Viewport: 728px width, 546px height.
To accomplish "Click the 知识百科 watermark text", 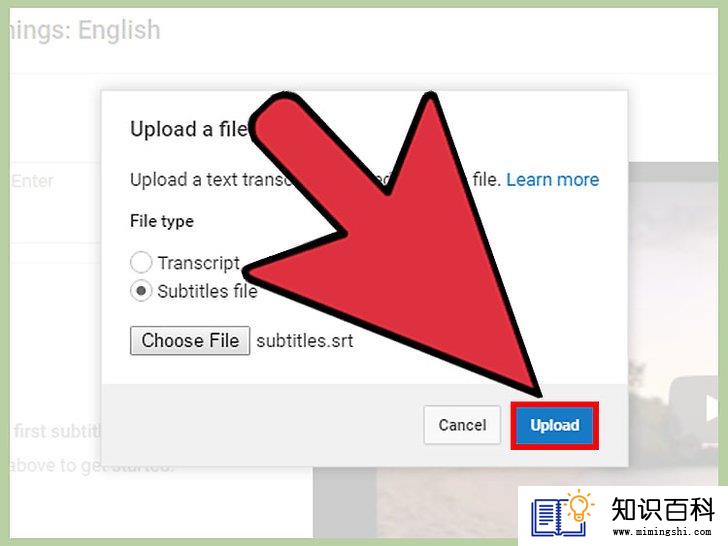I will (x=663, y=509).
